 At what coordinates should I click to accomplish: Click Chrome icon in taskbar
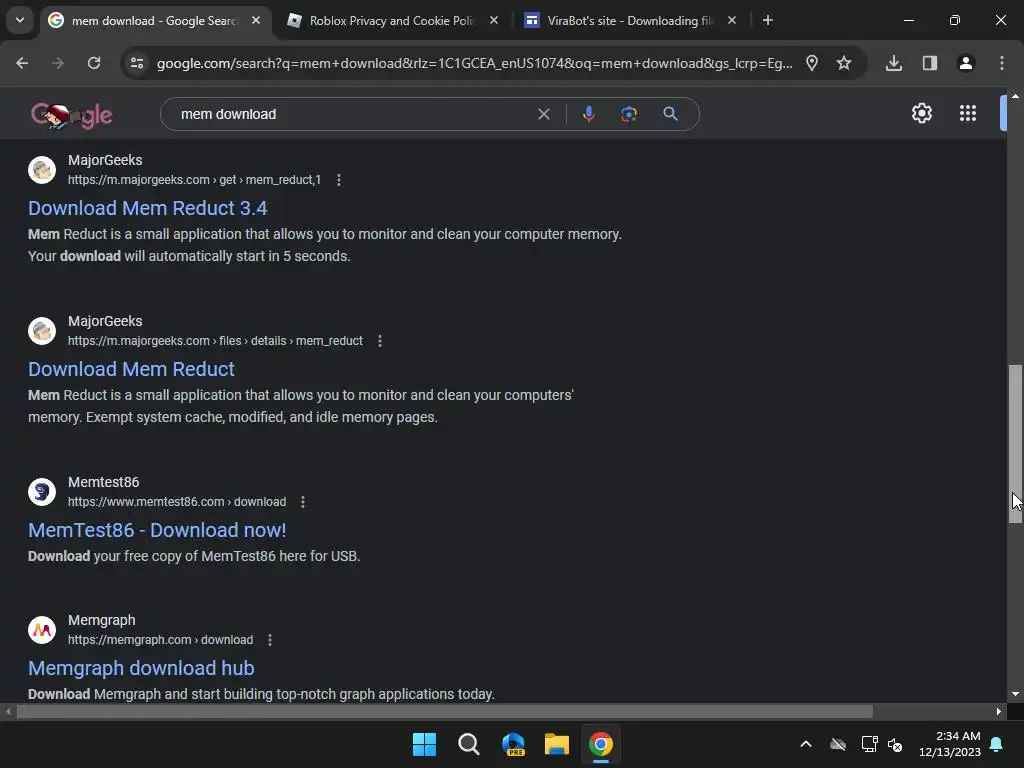[601, 744]
